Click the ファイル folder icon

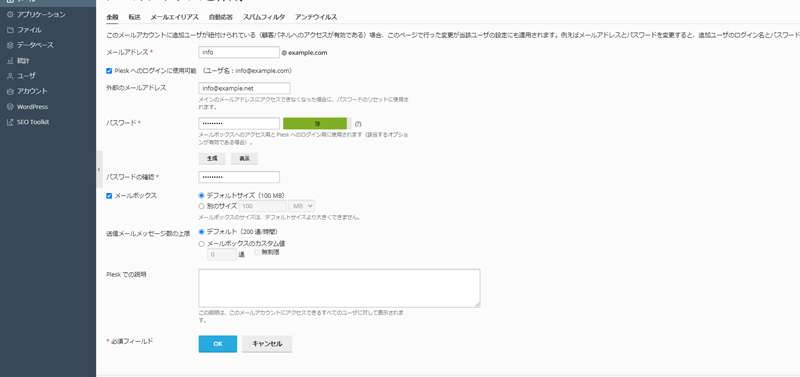[10, 30]
